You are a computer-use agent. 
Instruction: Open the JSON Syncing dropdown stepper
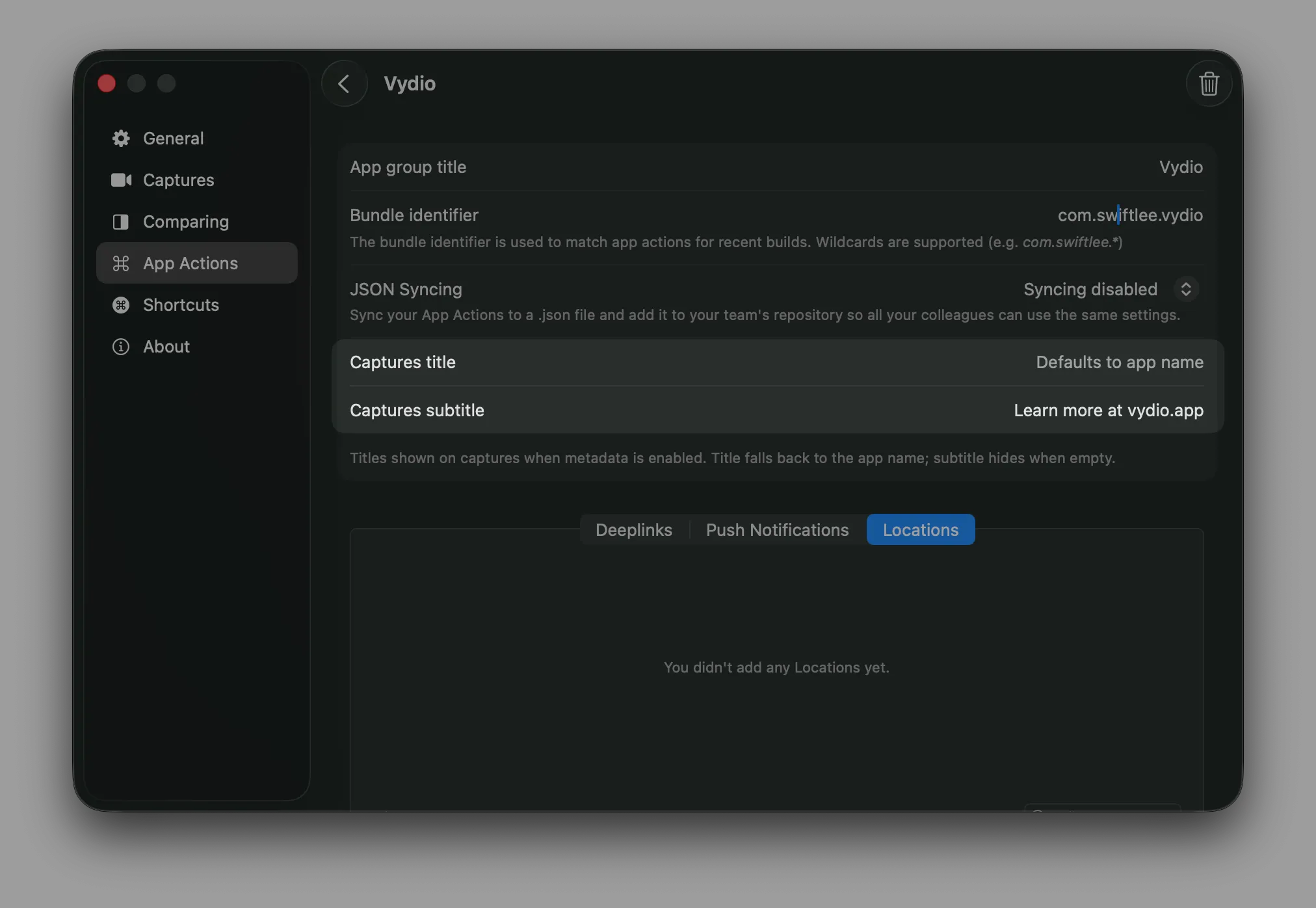1186,289
